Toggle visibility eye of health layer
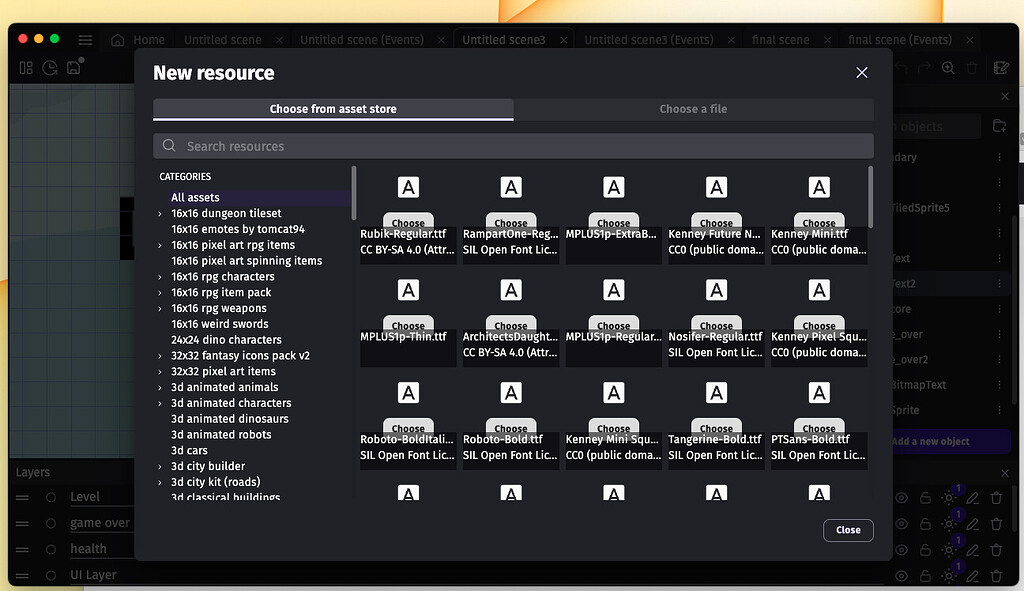 [x=901, y=550]
